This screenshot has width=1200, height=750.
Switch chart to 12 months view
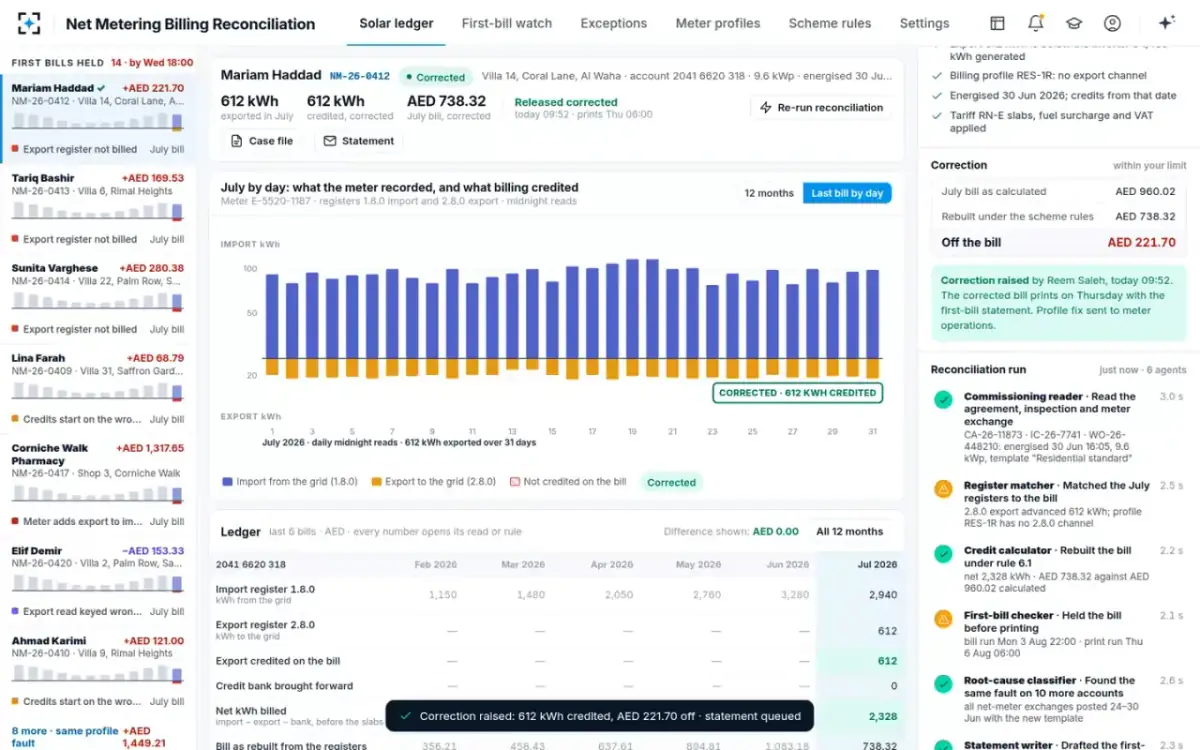tap(769, 193)
